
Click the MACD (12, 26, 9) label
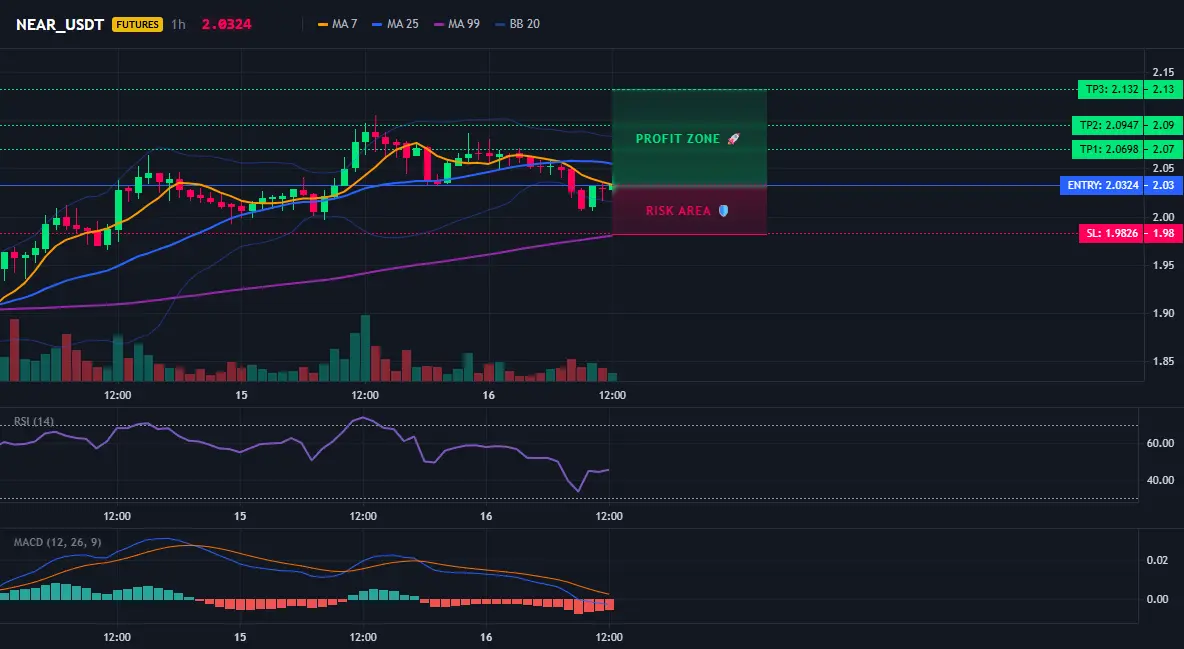pyautogui.click(x=57, y=542)
